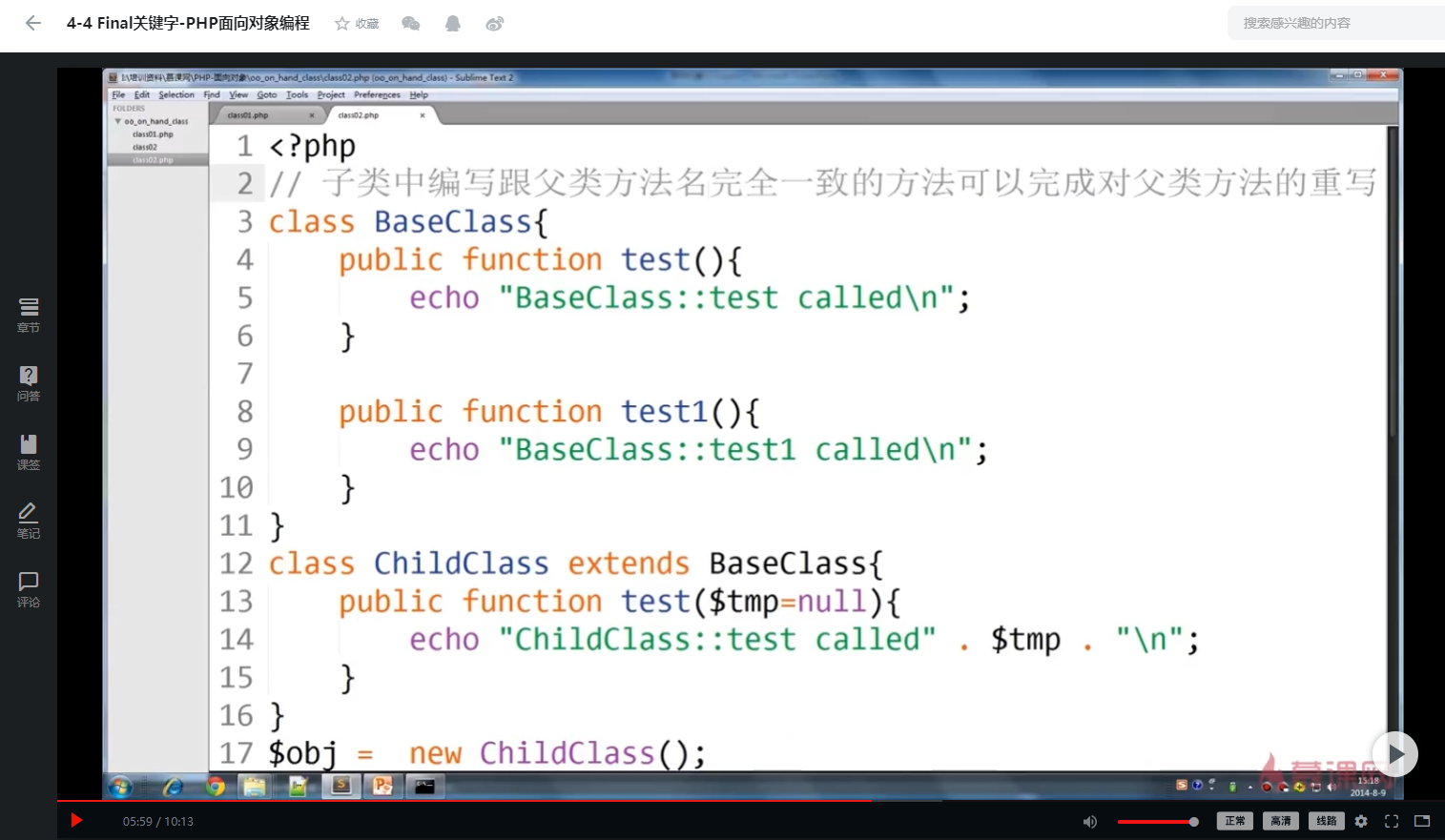Viewport: 1445px width, 840px height.
Task: Click the notification bell icon
Action: point(452,23)
